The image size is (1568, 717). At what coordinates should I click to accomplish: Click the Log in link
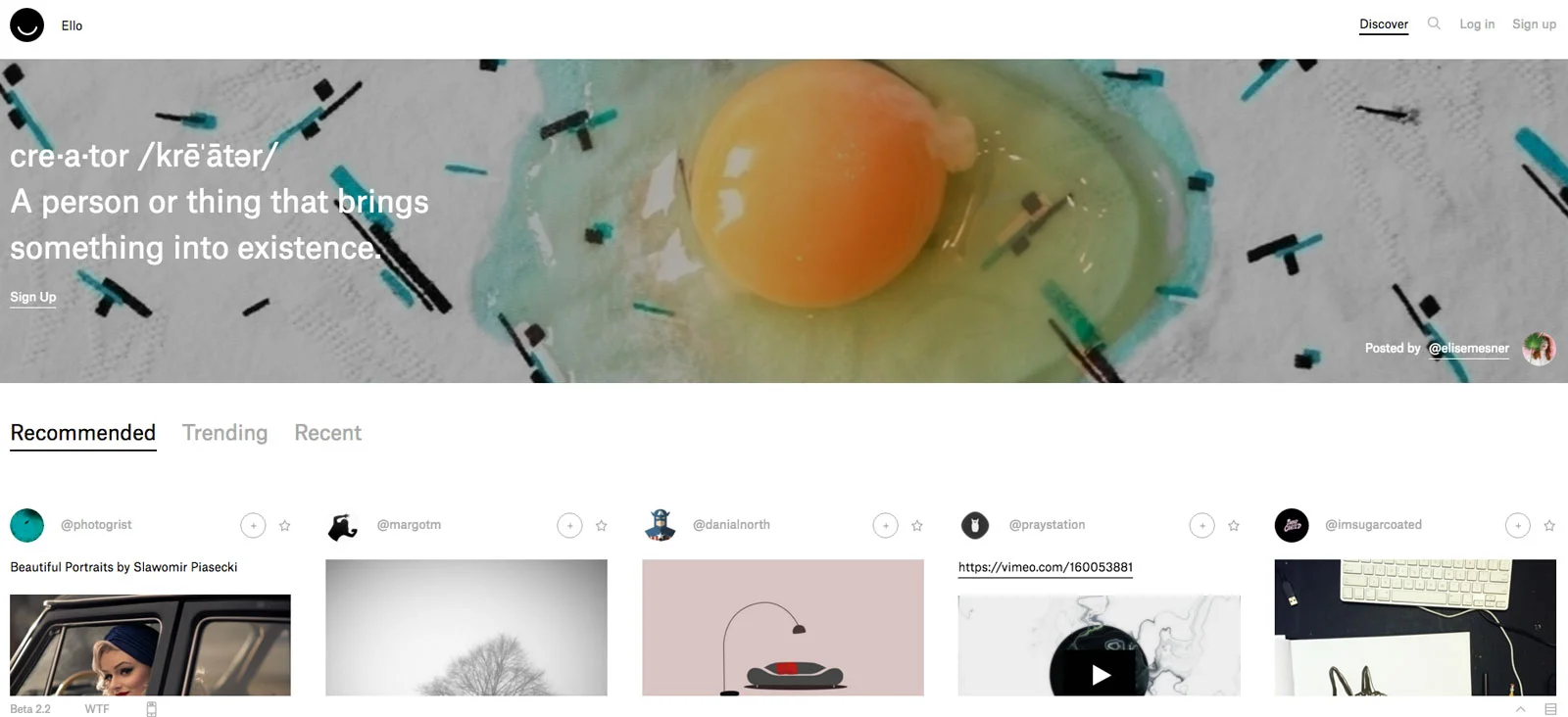(x=1477, y=24)
